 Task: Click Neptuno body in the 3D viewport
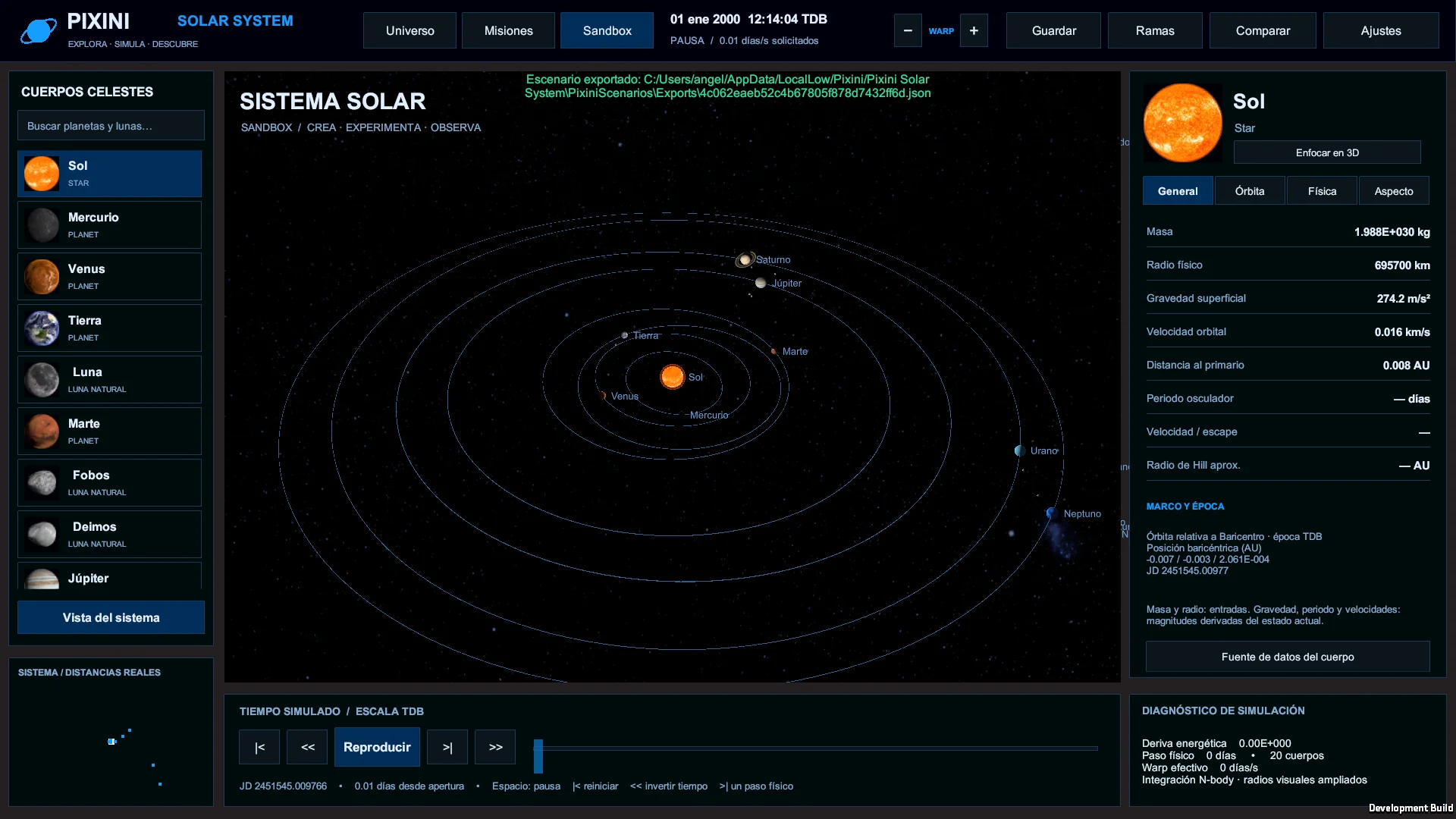point(1051,513)
